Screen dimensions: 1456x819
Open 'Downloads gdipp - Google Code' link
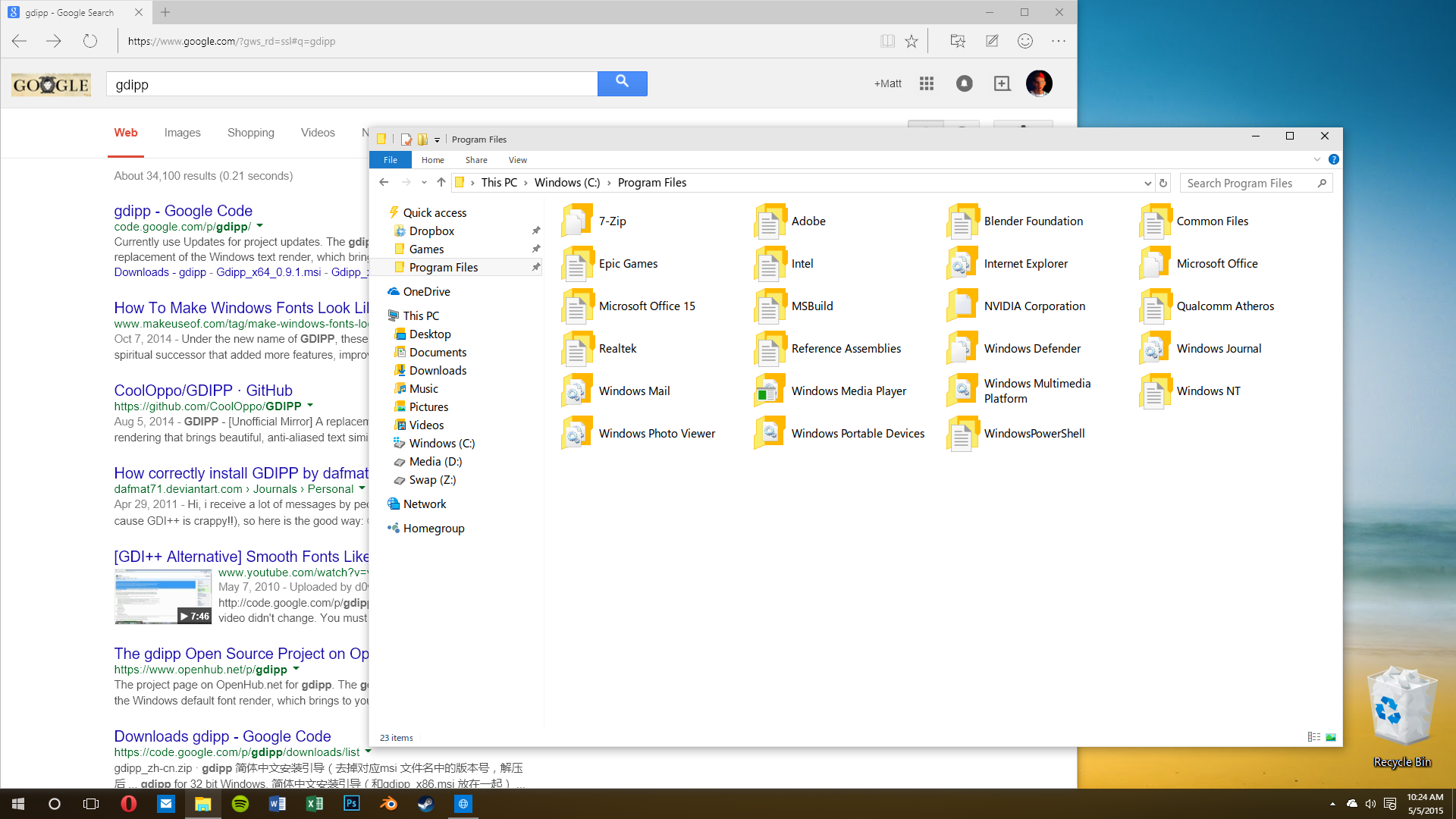[x=222, y=736]
